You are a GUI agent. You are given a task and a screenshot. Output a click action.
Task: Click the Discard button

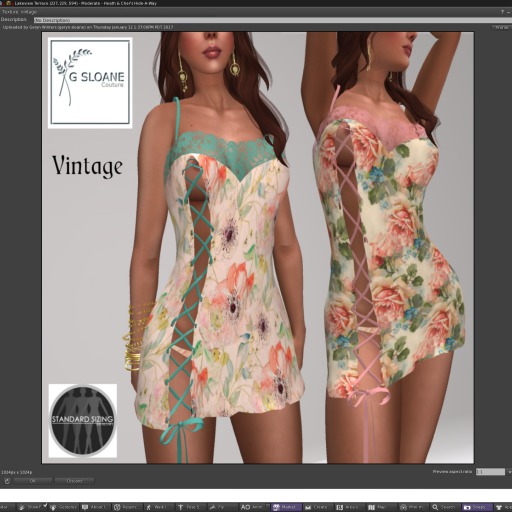click(74, 481)
